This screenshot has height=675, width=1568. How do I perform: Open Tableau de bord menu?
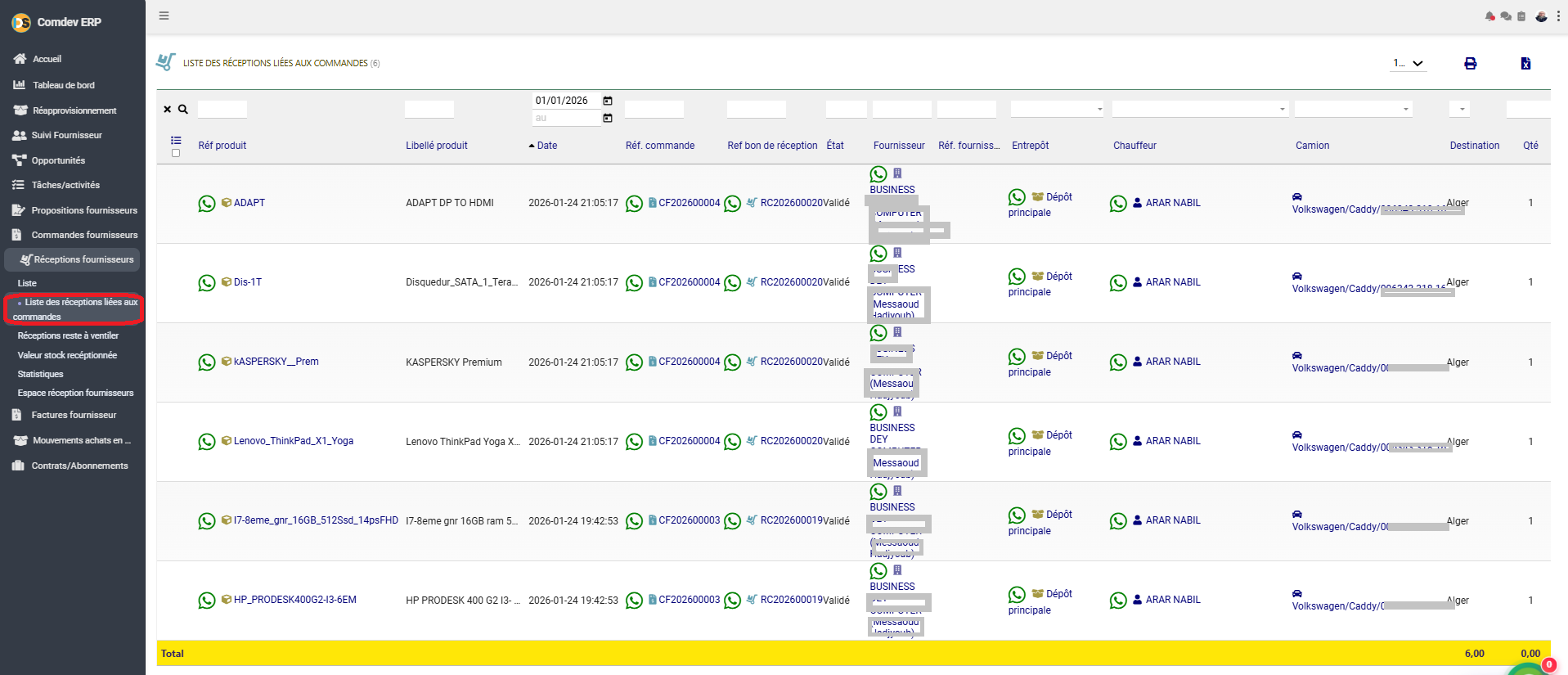(63, 85)
